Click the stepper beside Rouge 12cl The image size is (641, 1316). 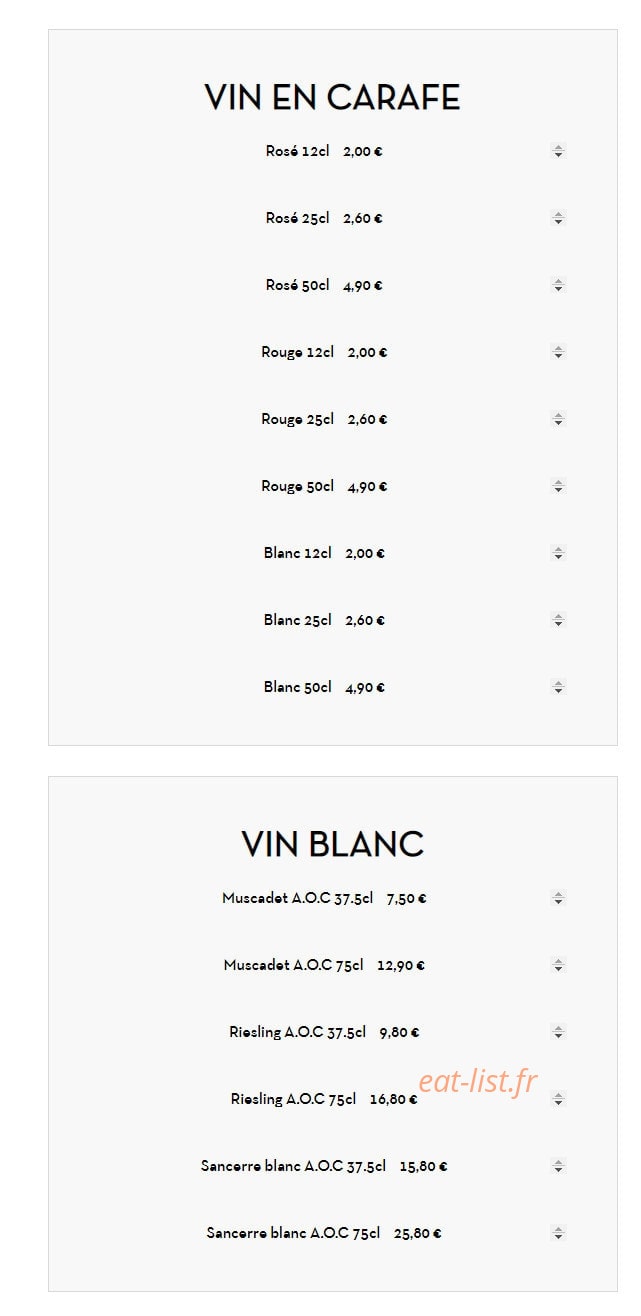[x=559, y=352]
